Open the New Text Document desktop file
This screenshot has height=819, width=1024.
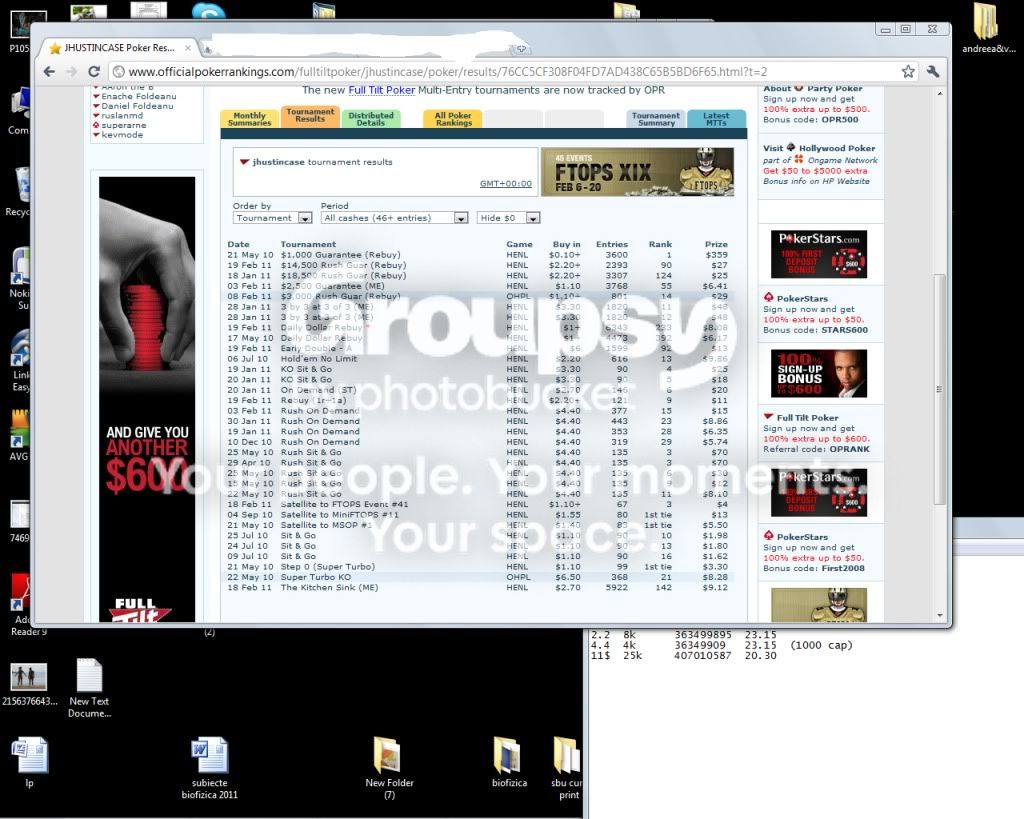pos(89,688)
